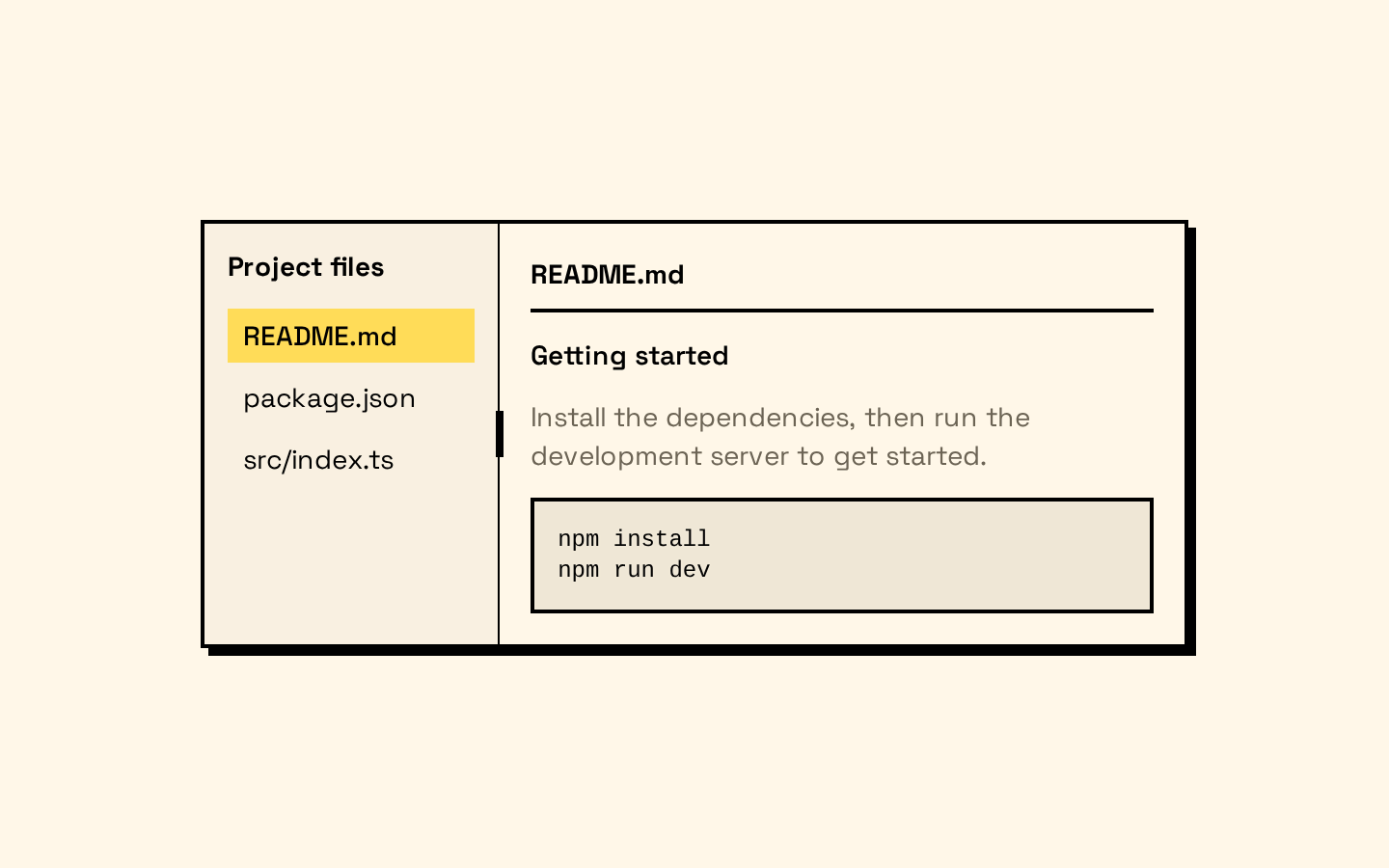Click the split pane resize handle
Viewport: 1389px width, 868px height.
(x=500, y=434)
